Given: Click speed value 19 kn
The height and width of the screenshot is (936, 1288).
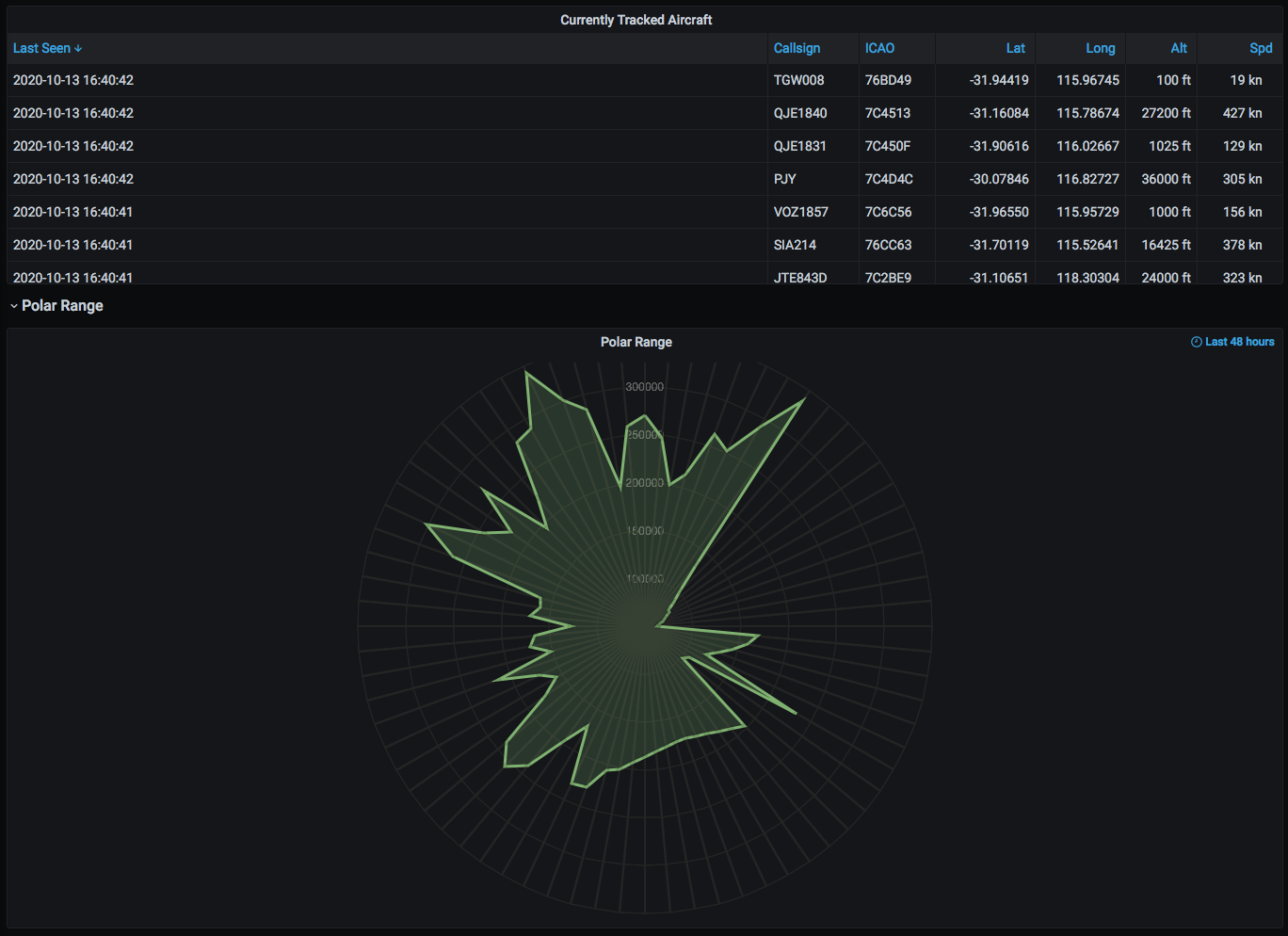Looking at the screenshot, I should pyautogui.click(x=1246, y=80).
